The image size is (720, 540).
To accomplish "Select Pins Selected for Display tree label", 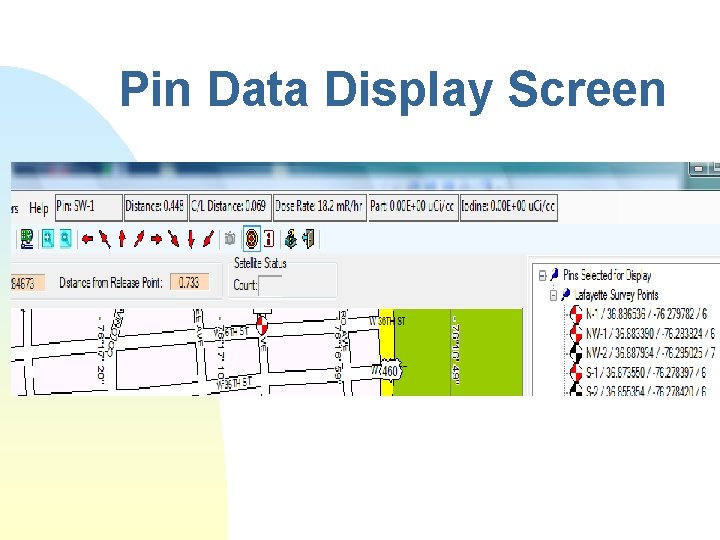I will point(608,276).
